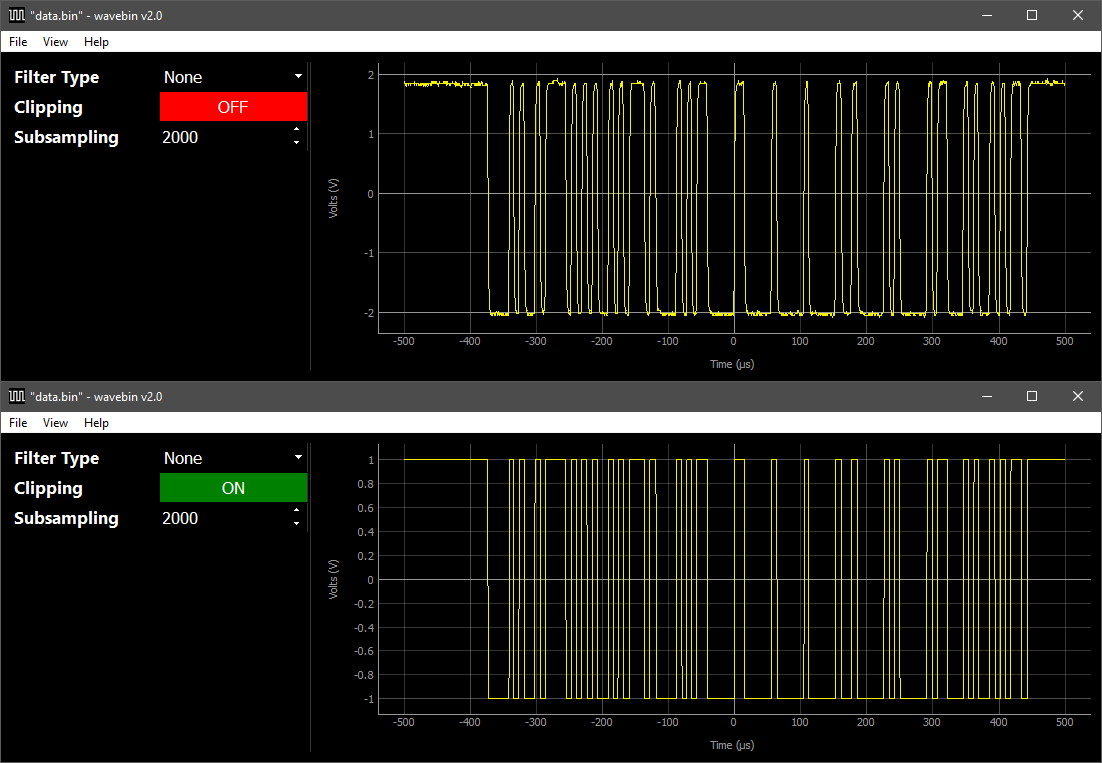1102x763 pixels.
Task: Open the File menu in the top window
Action: (18, 42)
